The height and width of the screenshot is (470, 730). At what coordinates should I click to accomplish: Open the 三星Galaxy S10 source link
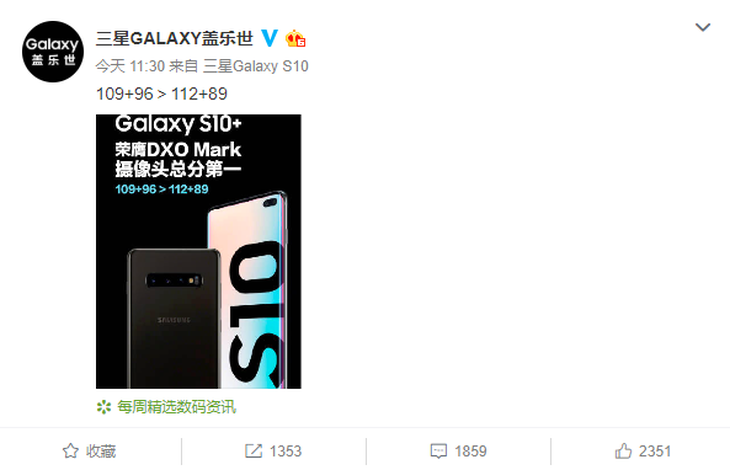point(256,66)
